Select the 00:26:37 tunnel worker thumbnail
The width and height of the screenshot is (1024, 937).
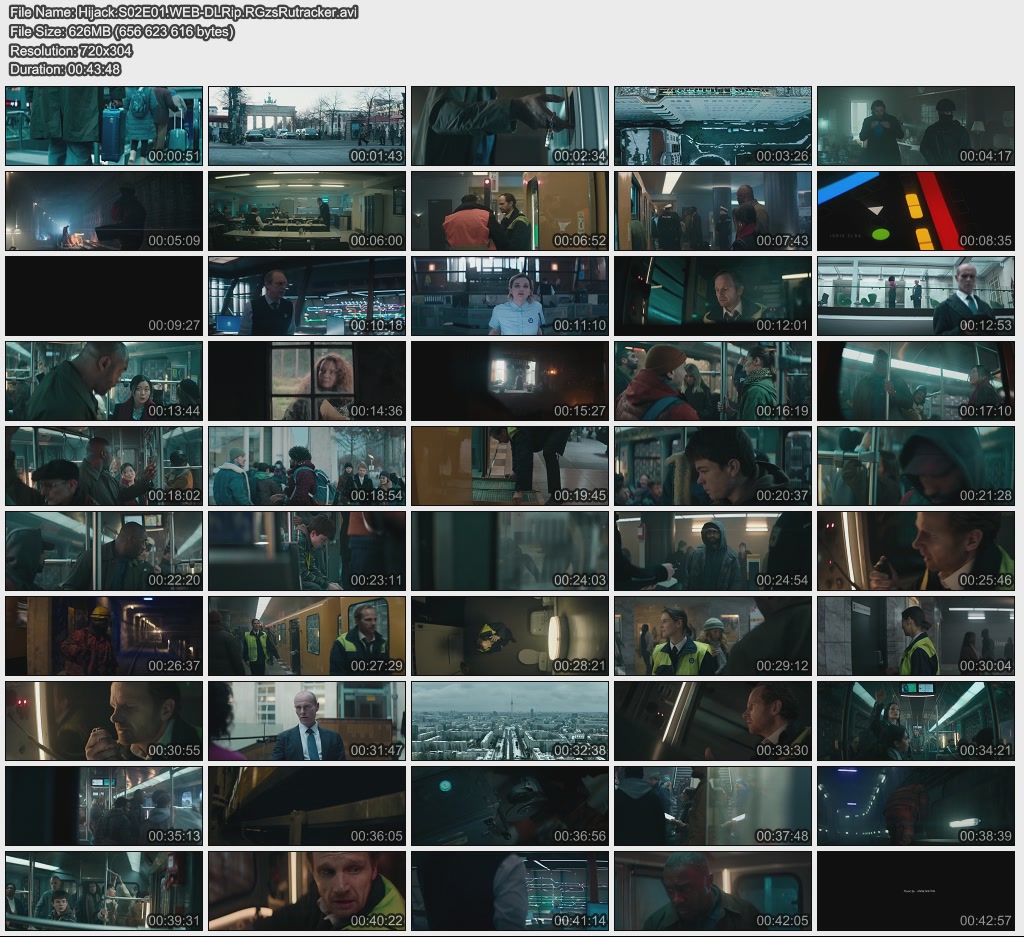[x=104, y=636]
